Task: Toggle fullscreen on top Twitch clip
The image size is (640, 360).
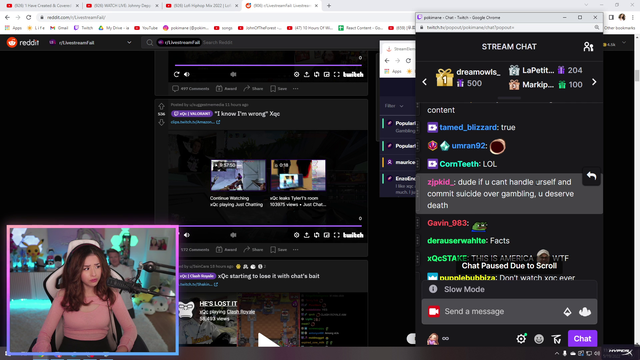Action: point(336,74)
